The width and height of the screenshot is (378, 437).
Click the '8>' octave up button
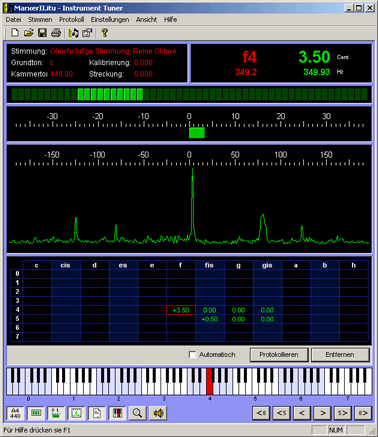[x=363, y=413]
